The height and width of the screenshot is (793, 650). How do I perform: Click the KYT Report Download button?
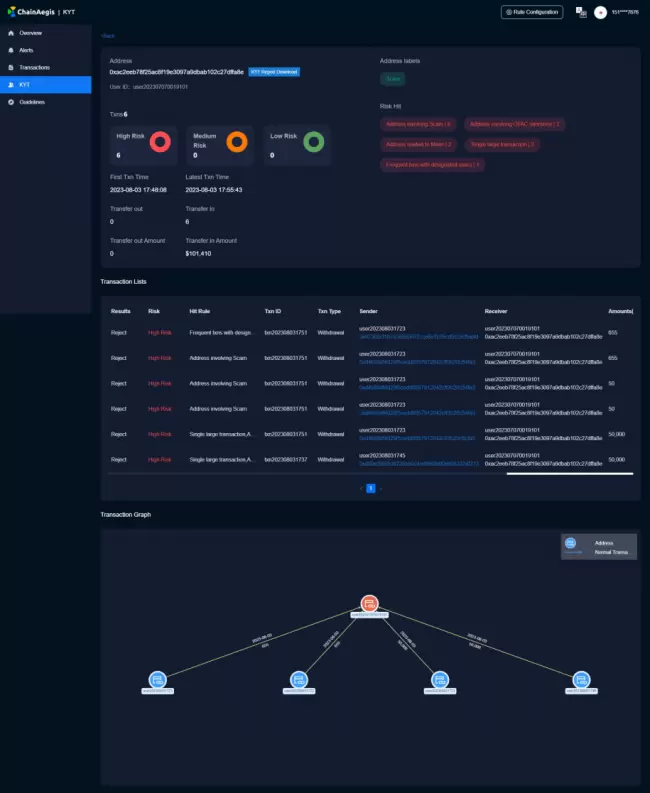273,72
